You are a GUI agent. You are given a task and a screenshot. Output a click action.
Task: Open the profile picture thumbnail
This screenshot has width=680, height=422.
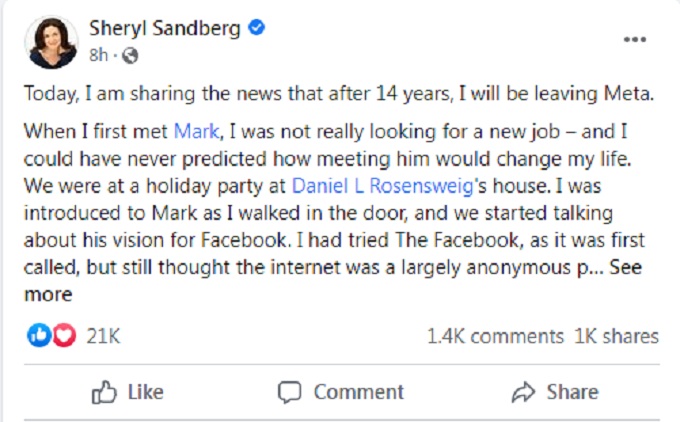(52, 42)
